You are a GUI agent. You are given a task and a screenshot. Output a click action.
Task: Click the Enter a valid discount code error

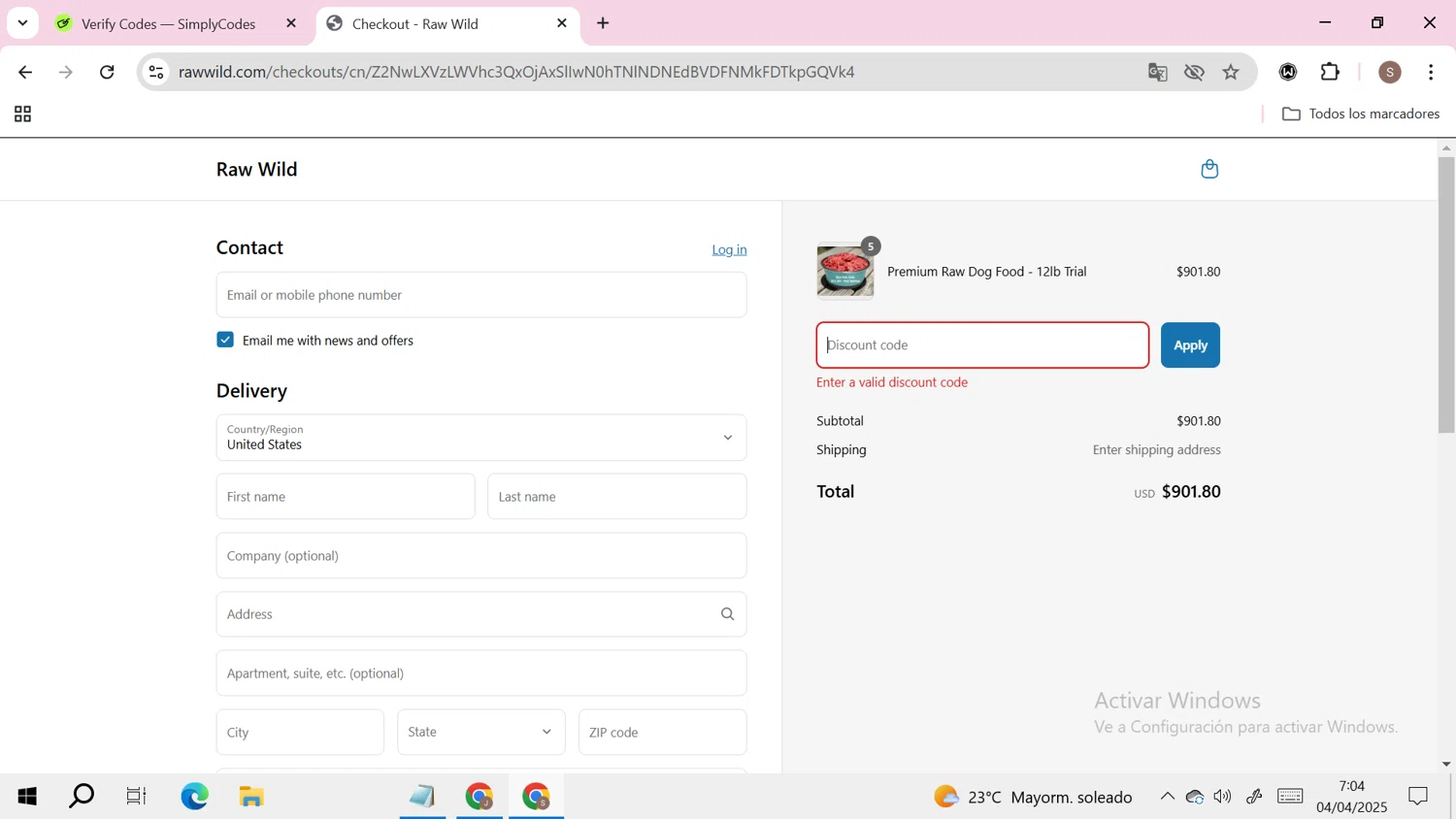pyautogui.click(x=892, y=382)
